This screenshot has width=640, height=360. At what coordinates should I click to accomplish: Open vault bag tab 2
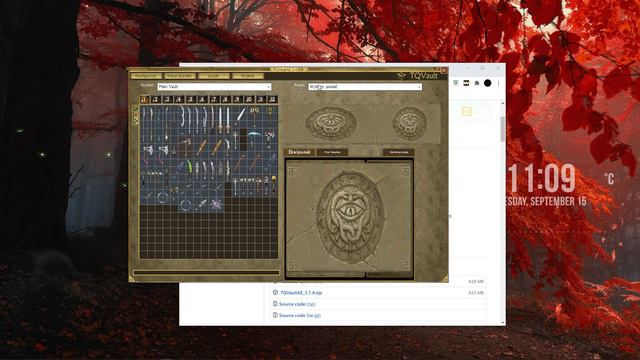[x=156, y=99]
